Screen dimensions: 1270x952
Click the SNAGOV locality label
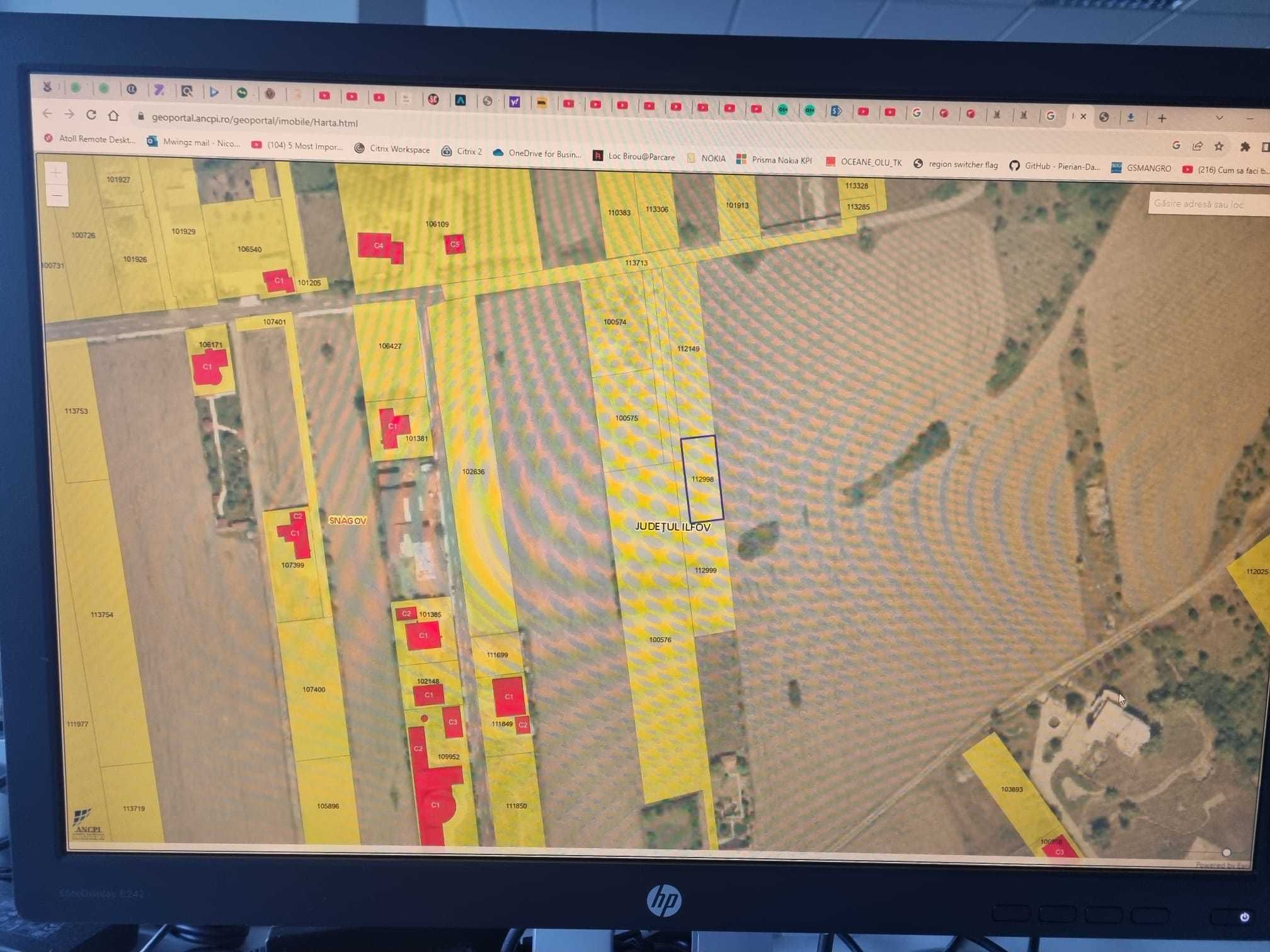(x=348, y=521)
